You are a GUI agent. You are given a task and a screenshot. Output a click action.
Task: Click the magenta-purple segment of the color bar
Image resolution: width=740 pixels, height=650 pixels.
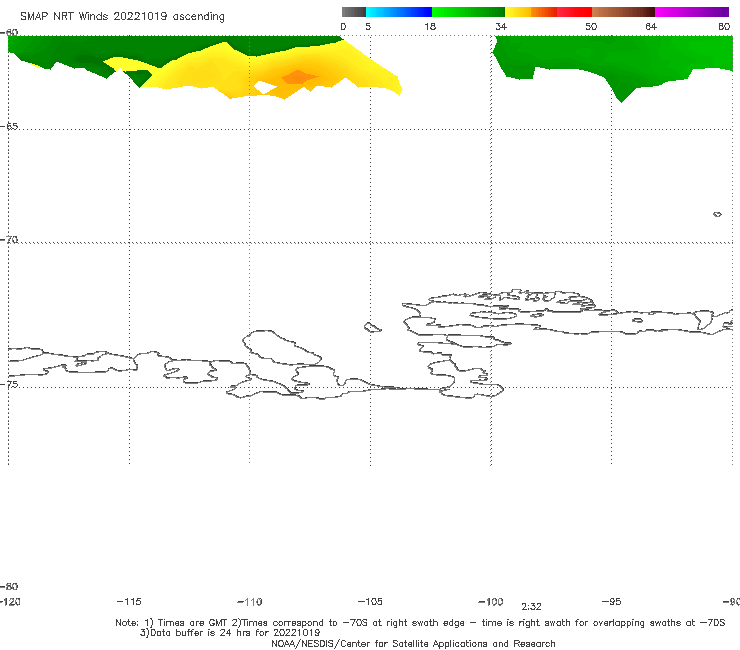pos(692,12)
